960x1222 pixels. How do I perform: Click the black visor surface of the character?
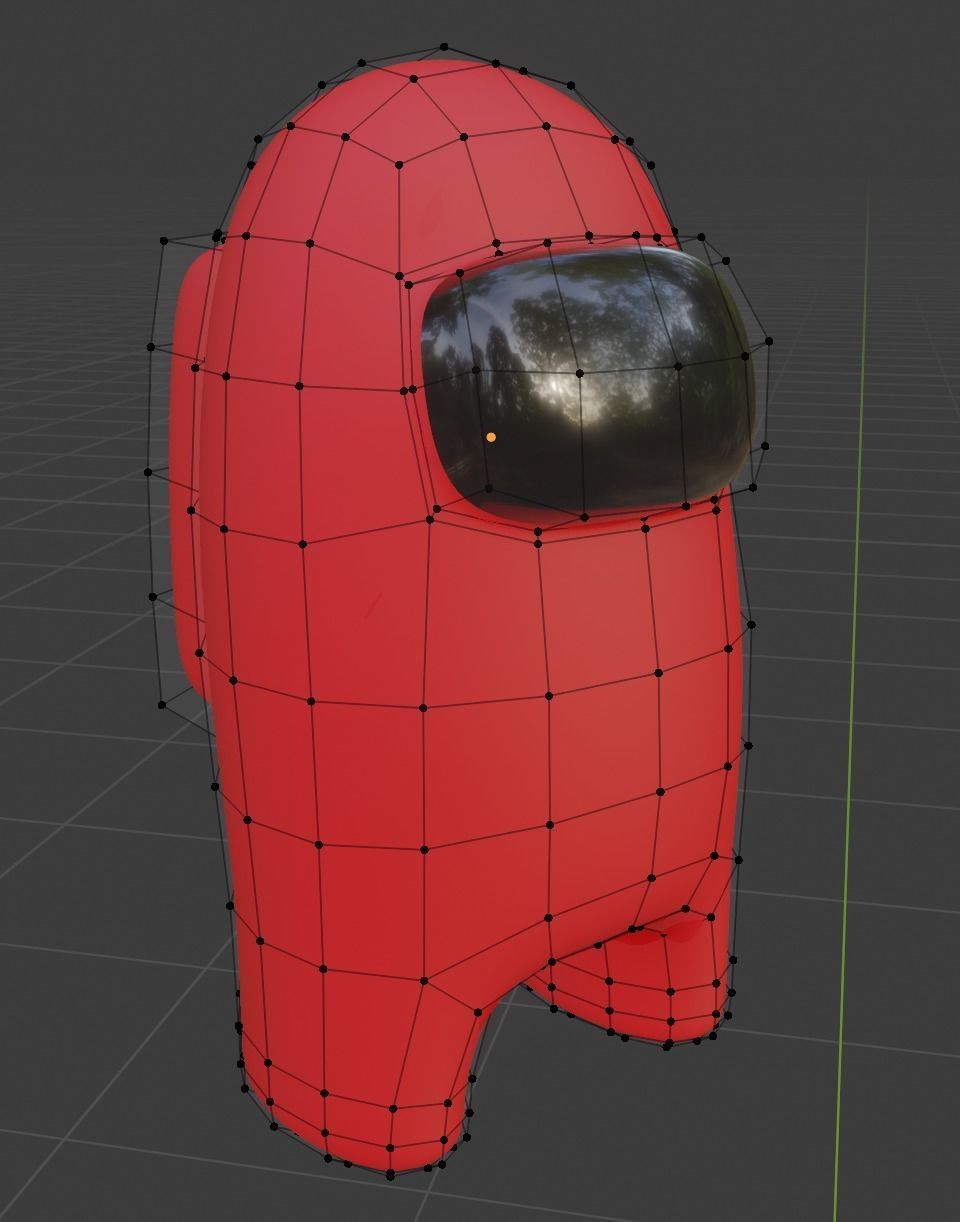coord(590,380)
